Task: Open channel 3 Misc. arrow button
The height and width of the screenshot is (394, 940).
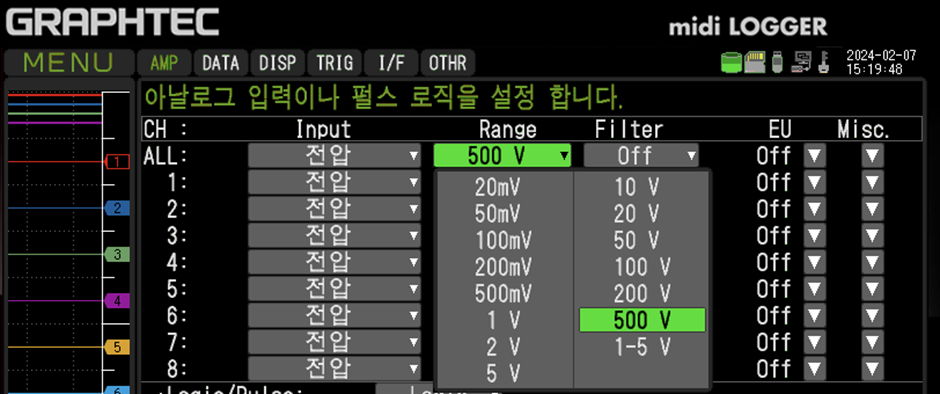Action: coord(872,236)
